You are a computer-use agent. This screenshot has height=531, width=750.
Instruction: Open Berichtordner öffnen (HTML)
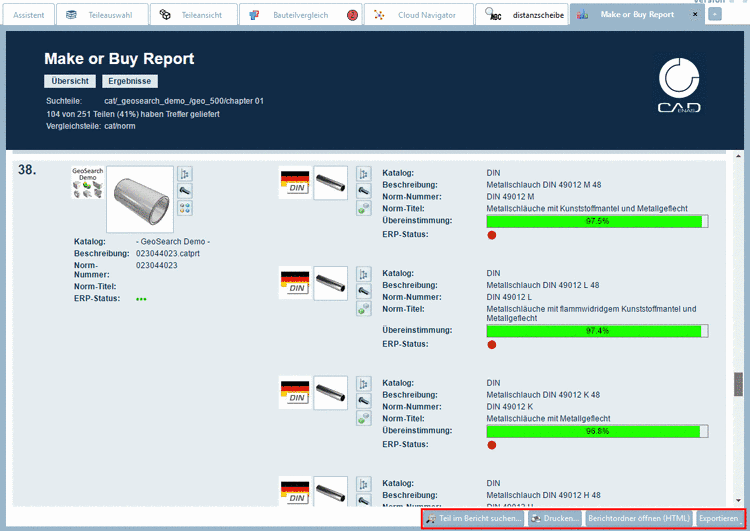tap(639, 518)
